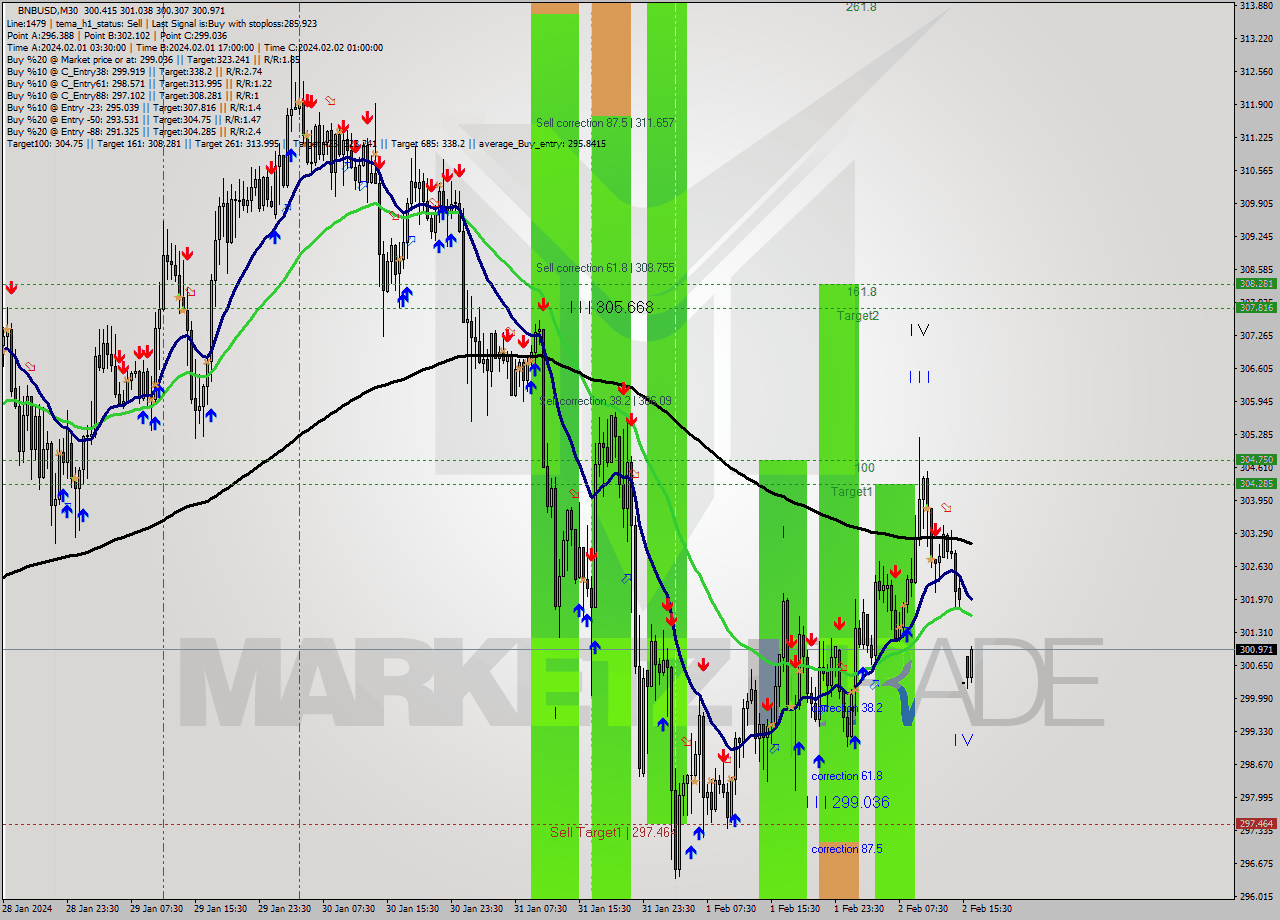Click the 'Target2' label
1280x920 pixels.
pos(858,316)
